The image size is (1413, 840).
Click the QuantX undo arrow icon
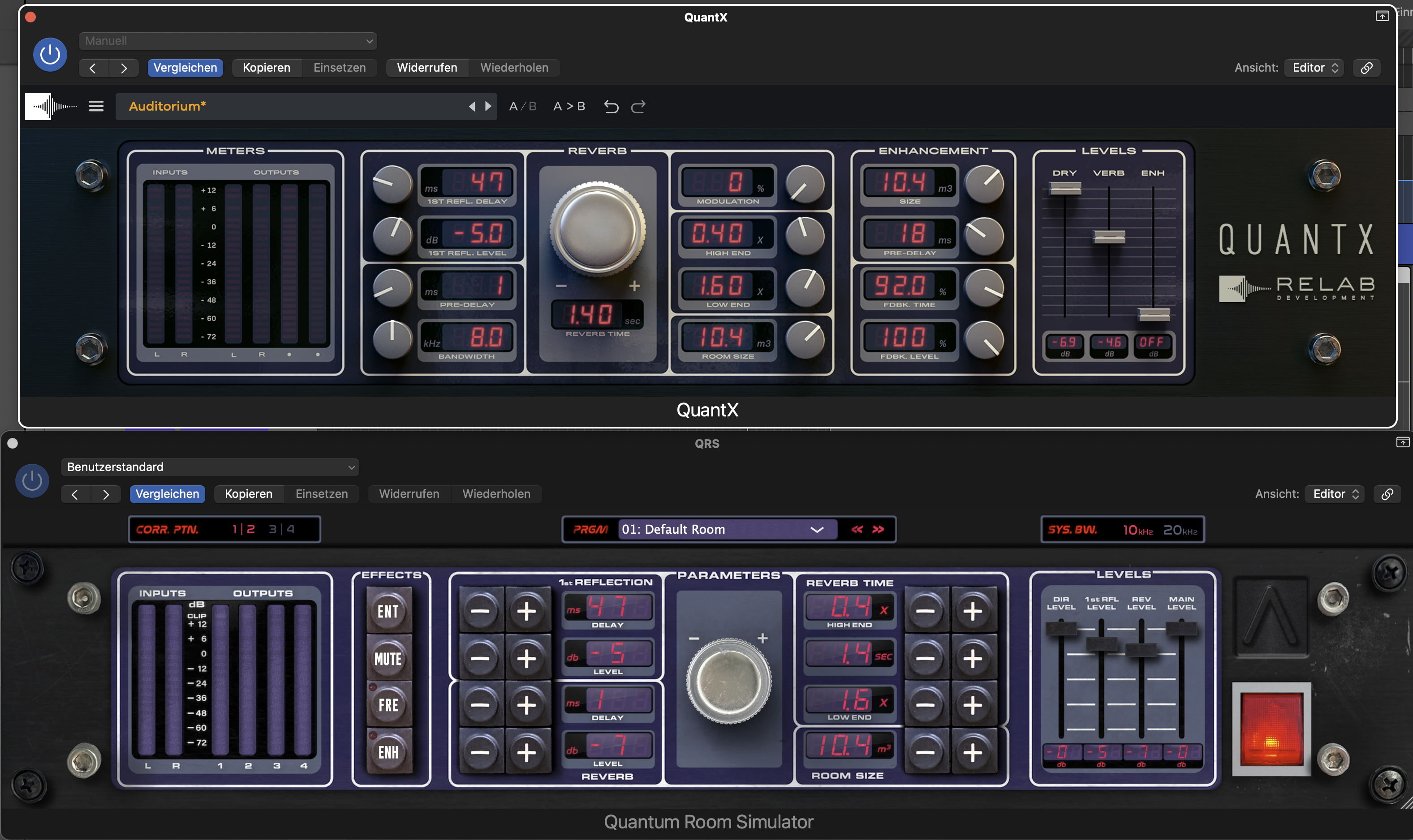[611, 107]
